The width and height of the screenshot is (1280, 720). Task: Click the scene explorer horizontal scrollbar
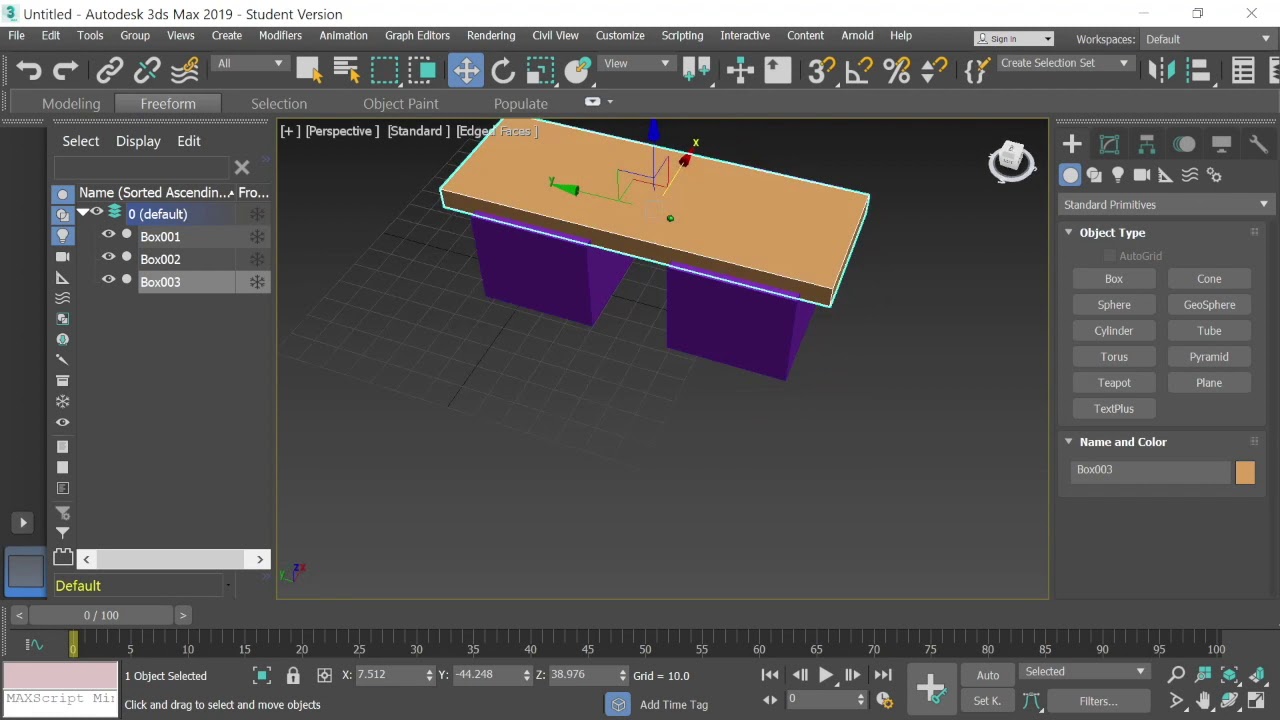(173, 559)
